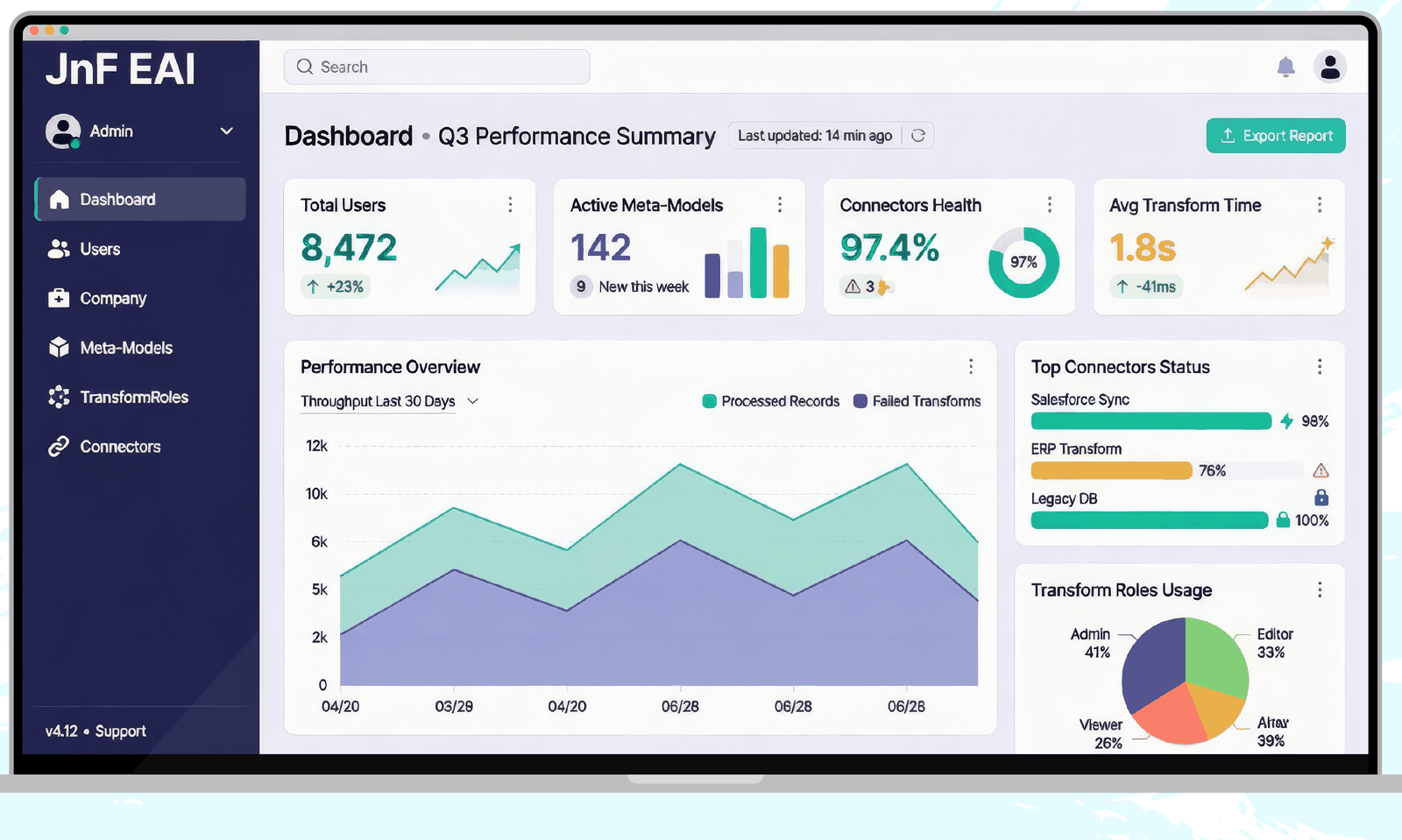Image resolution: width=1402 pixels, height=840 pixels.
Task: Click the Avg Transform Time sparkline
Action: (1288, 264)
